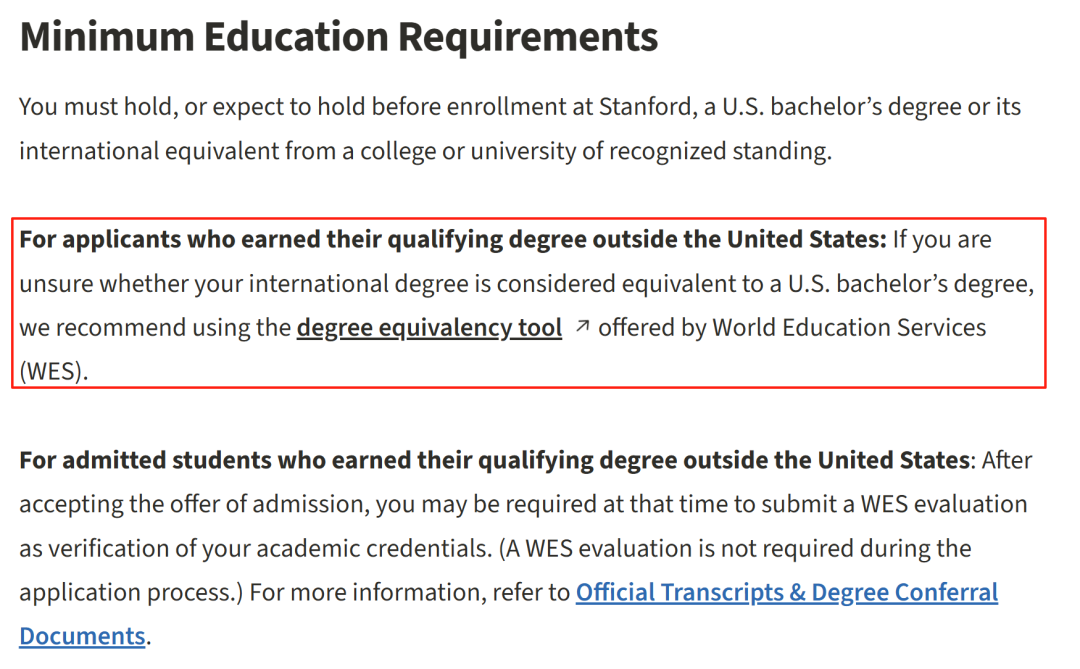Click the 'World Education Services' text
Viewport: 1080px width, 669px height.
pos(849,328)
